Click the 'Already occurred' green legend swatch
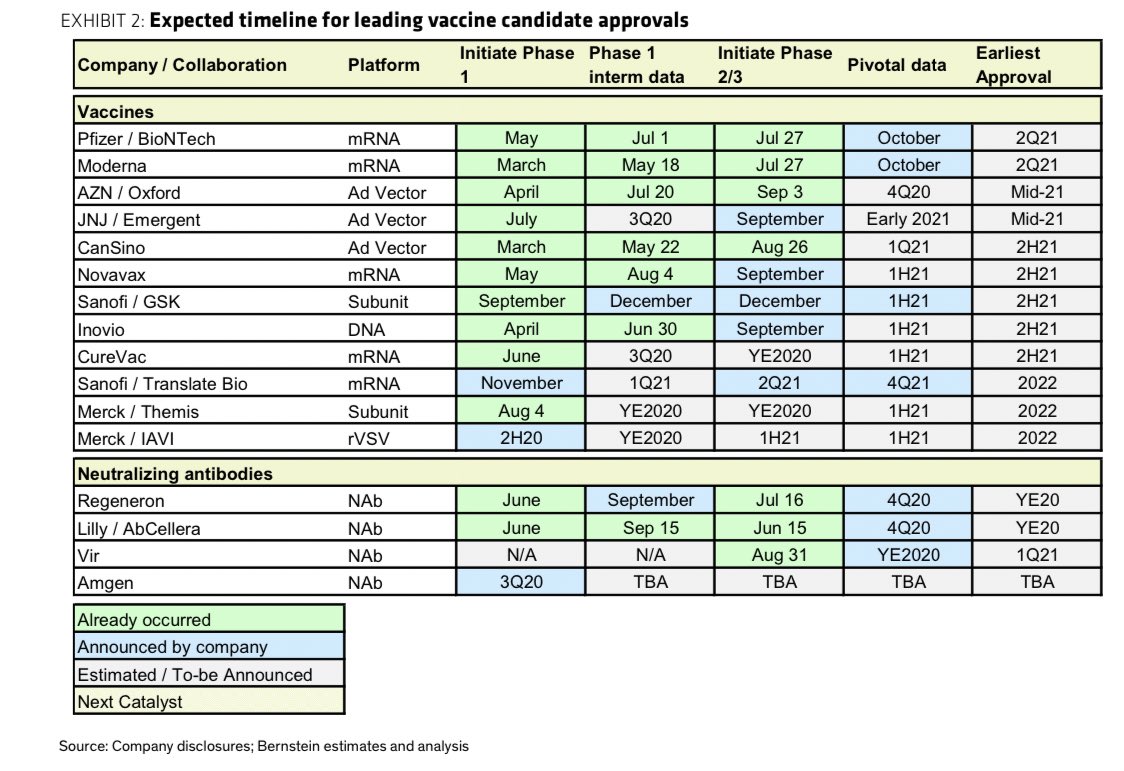Screen dimensions: 1124x771 [208, 620]
